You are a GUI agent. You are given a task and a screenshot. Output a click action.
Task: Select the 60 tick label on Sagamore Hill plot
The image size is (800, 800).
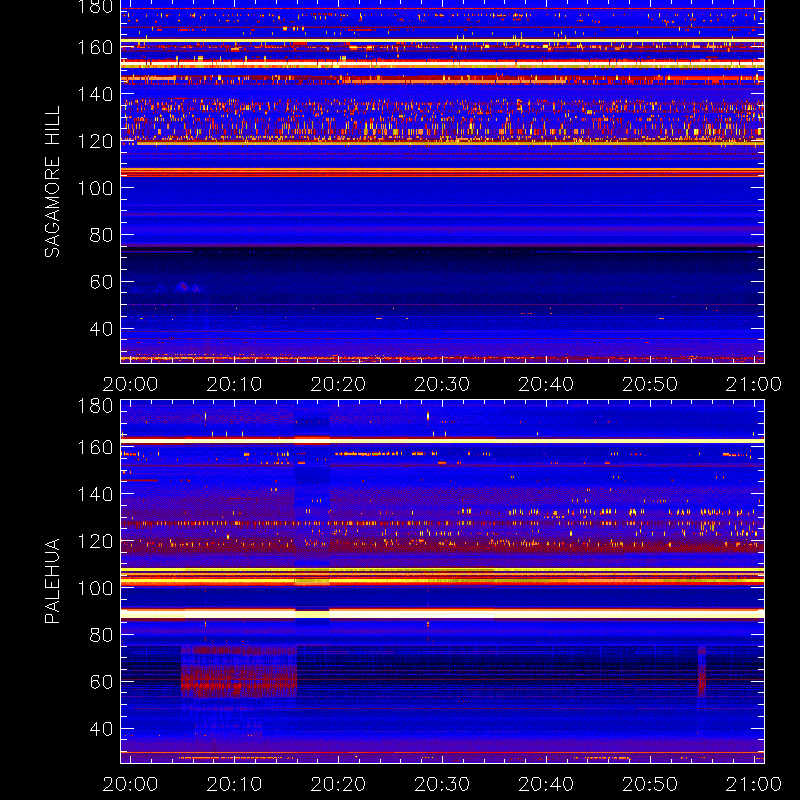pyautogui.click(x=101, y=282)
